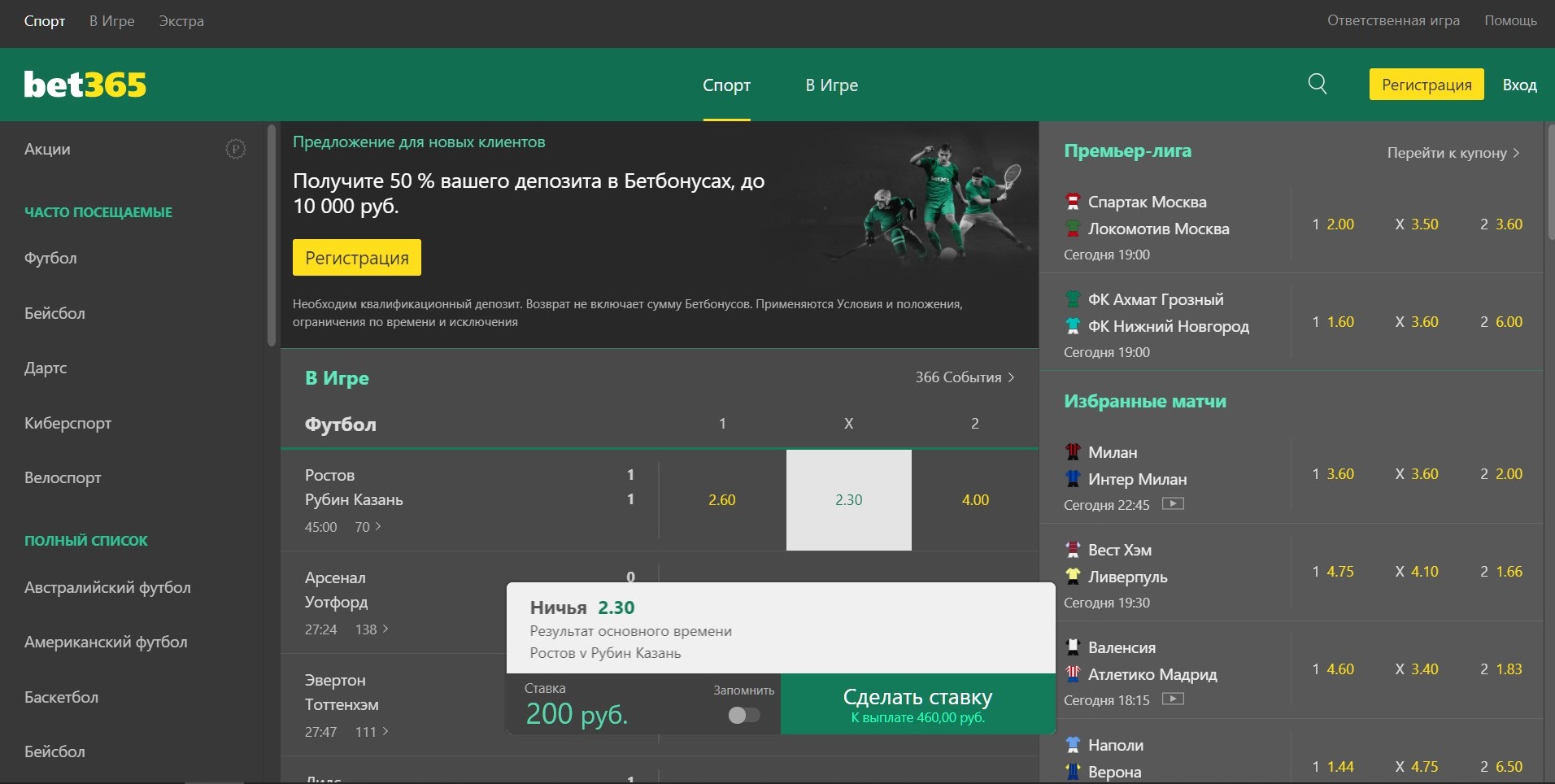The image size is (1555, 784).
Task: Expand Арсенал match markets (138)
Action: (x=372, y=629)
